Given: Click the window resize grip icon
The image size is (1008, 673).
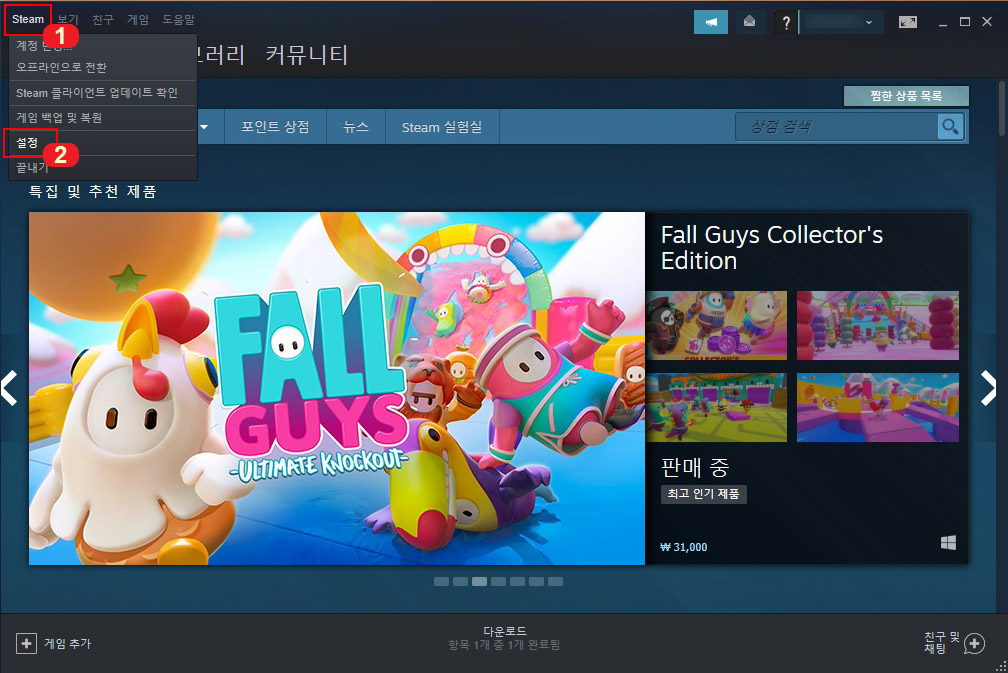Looking at the screenshot, I should tap(1002, 667).
